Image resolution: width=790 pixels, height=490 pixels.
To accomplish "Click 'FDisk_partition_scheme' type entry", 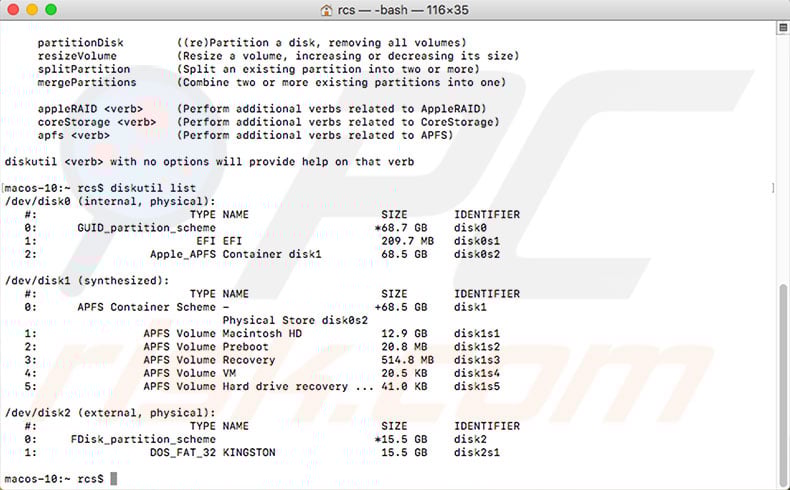I will pyautogui.click(x=143, y=439).
